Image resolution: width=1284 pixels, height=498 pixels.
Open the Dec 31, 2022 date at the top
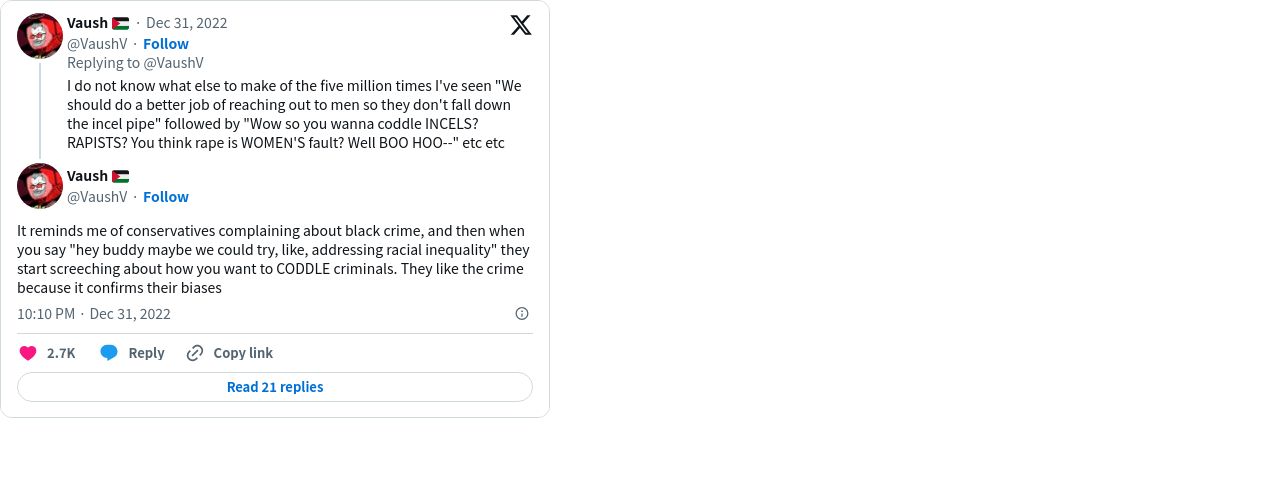coord(187,23)
